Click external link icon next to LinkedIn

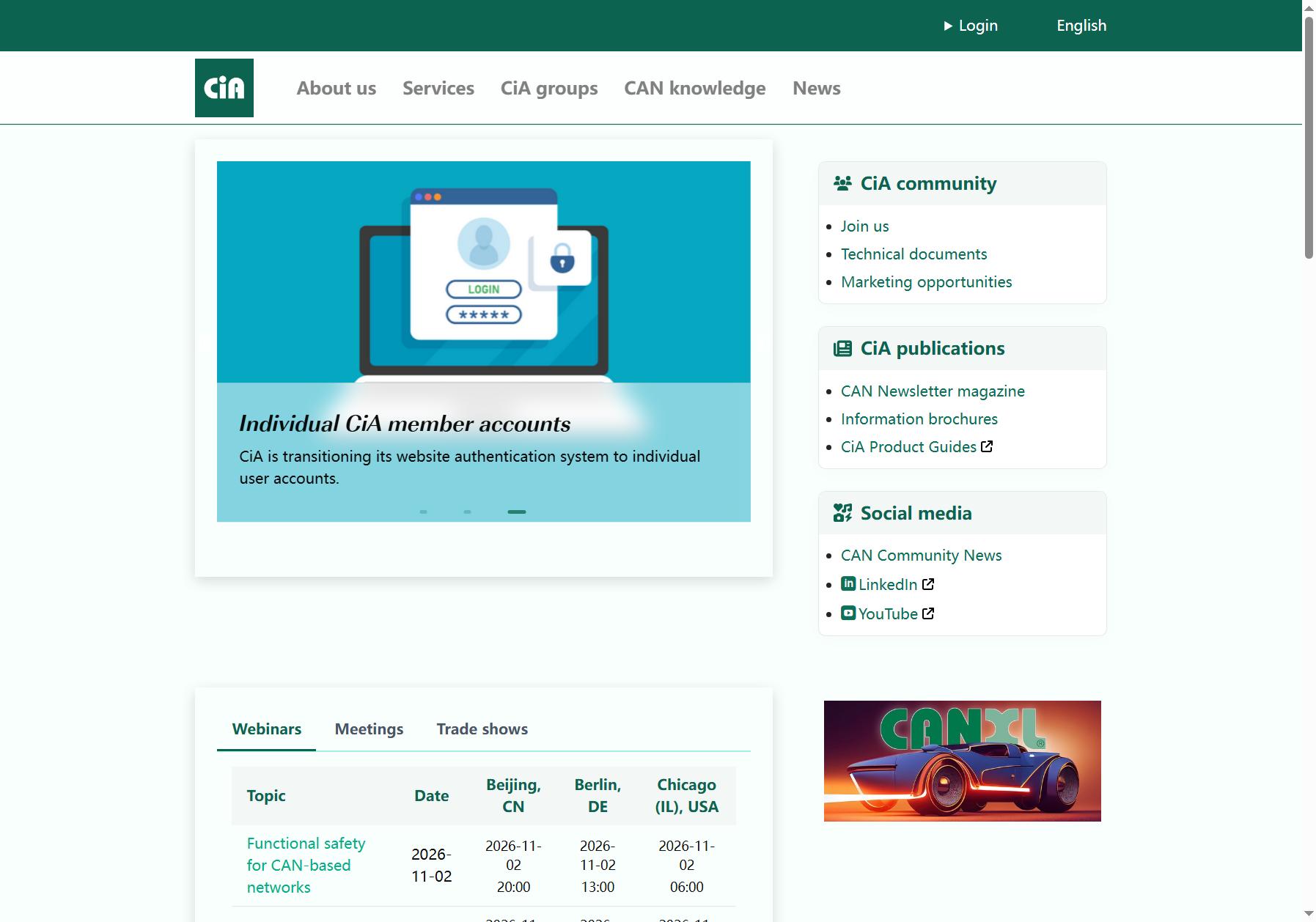click(928, 584)
